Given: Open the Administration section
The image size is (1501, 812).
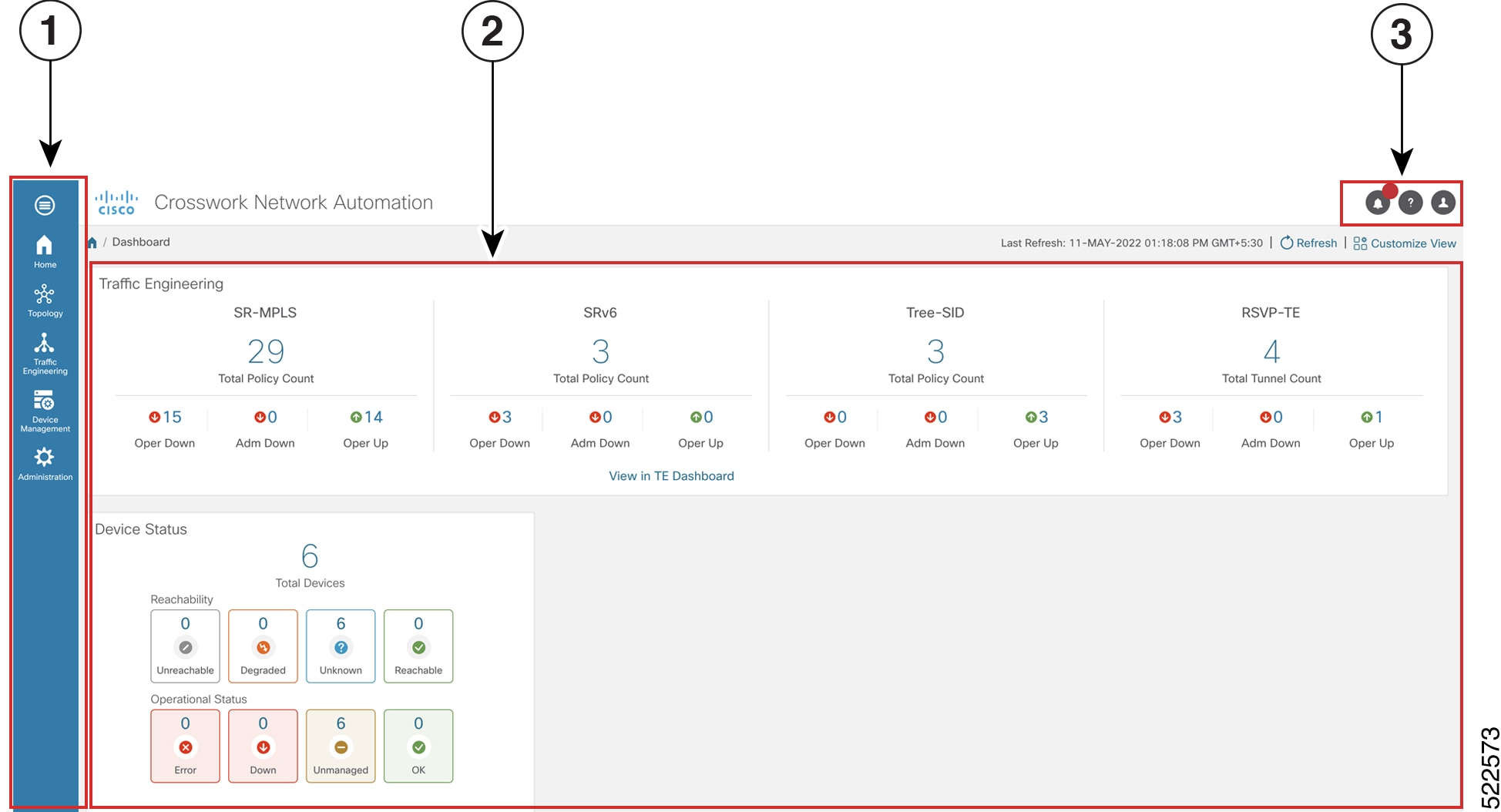Looking at the screenshot, I should pos(45,461).
